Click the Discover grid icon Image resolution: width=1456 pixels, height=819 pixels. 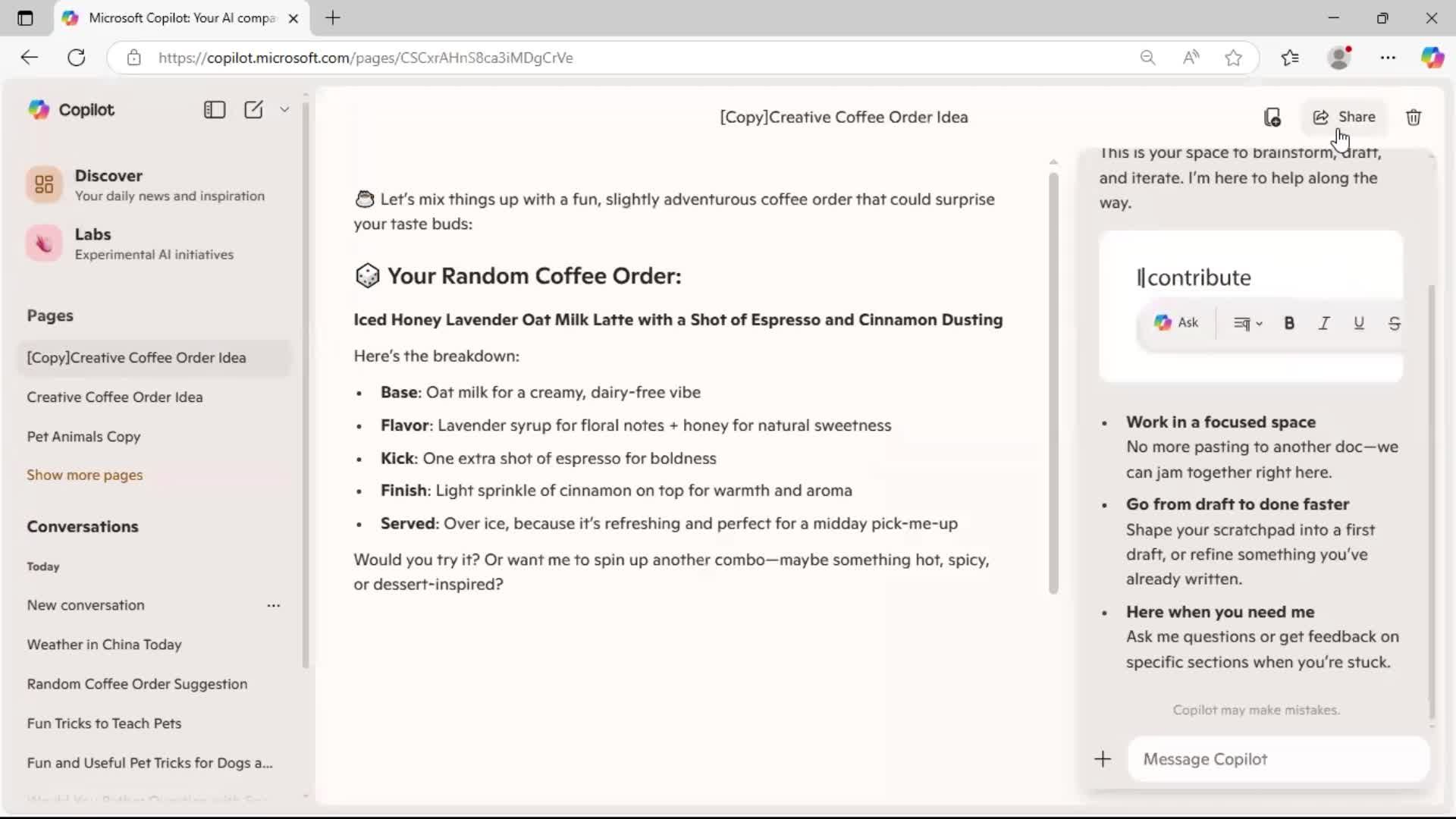point(44,184)
